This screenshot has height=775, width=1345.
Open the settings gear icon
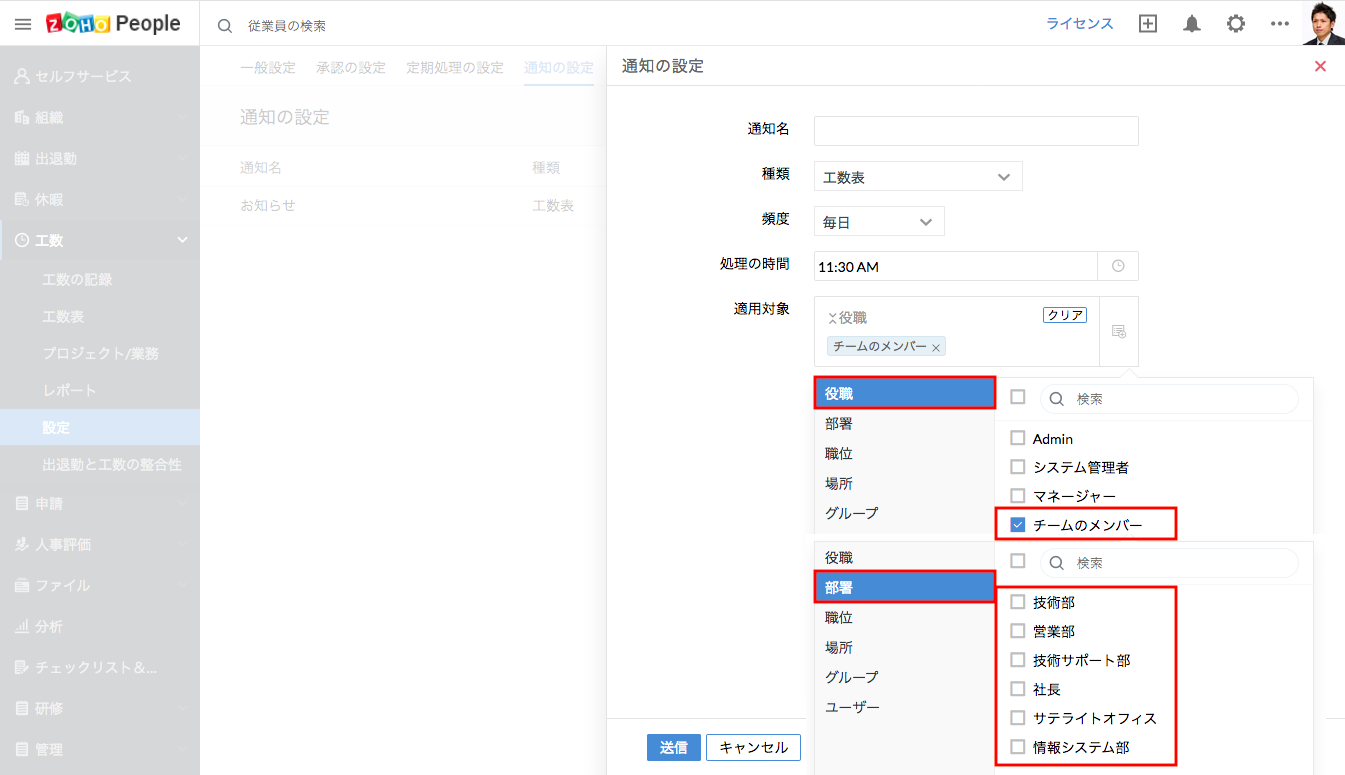[x=1236, y=24]
